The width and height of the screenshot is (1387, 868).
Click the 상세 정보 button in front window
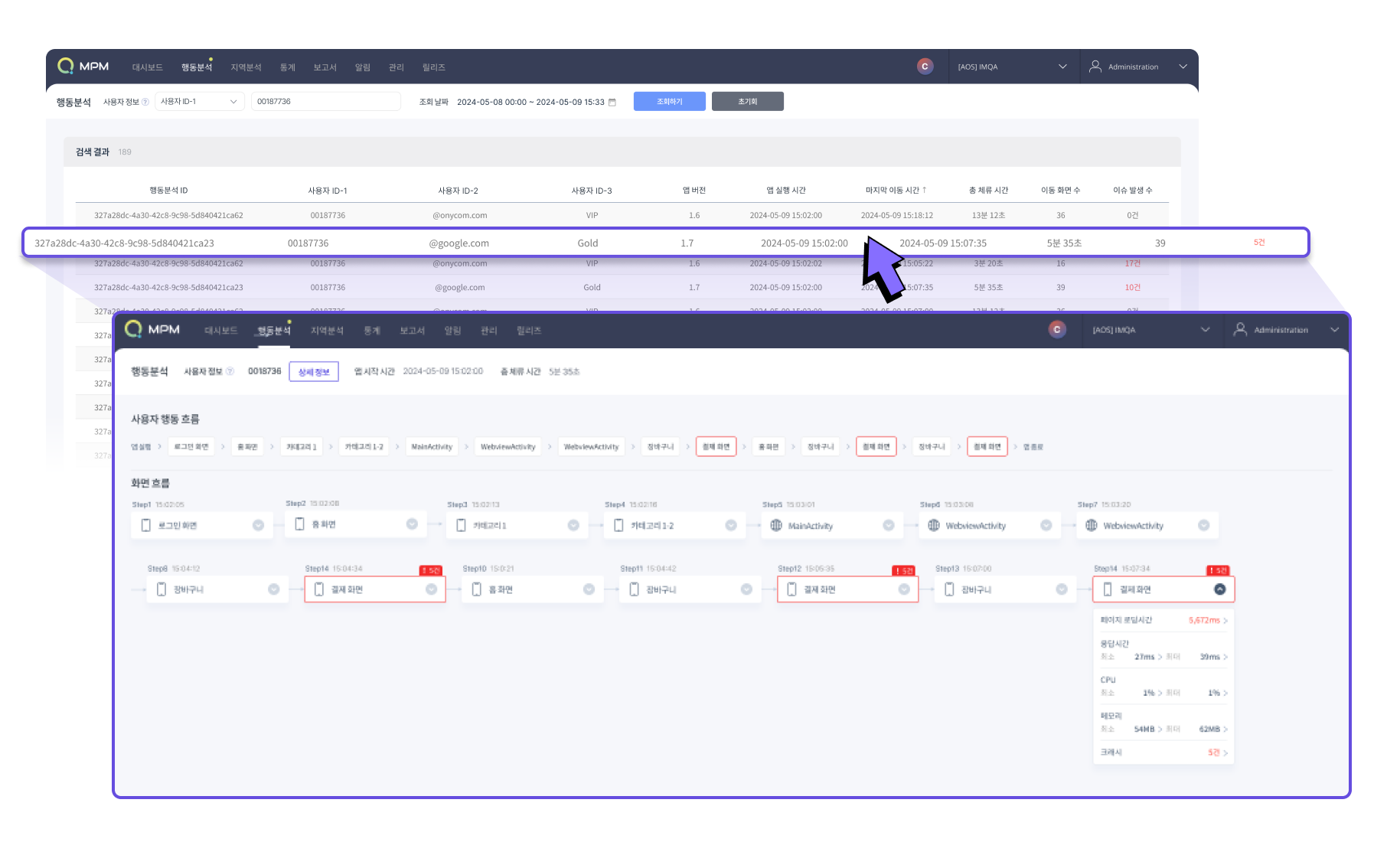click(x=314, y=372)
